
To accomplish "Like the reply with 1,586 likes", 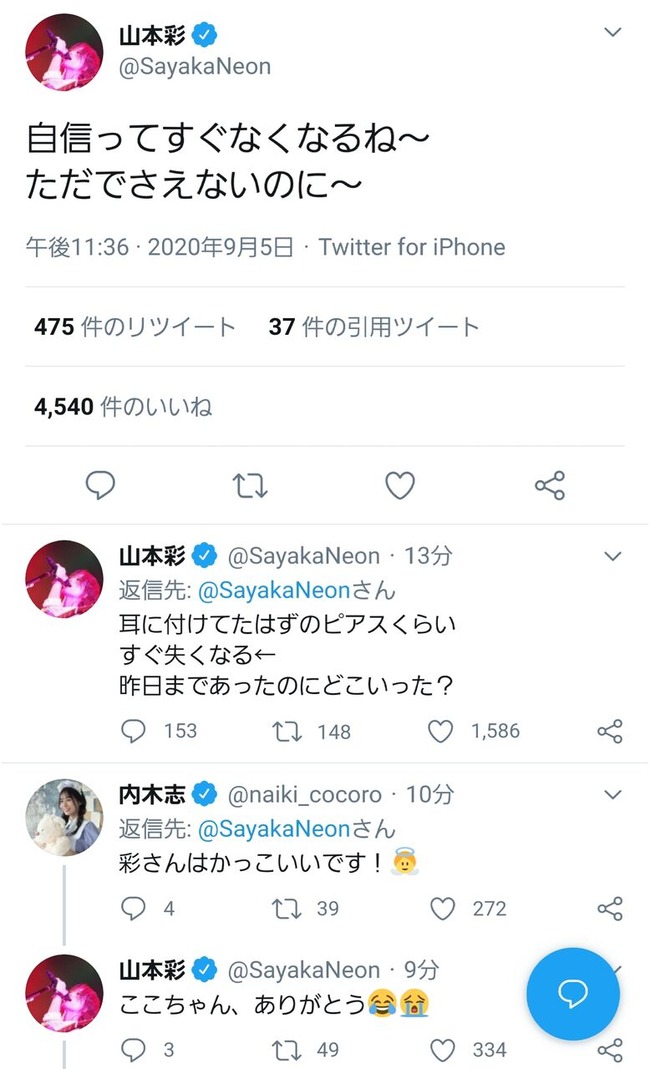I will [x=441, y=731].
